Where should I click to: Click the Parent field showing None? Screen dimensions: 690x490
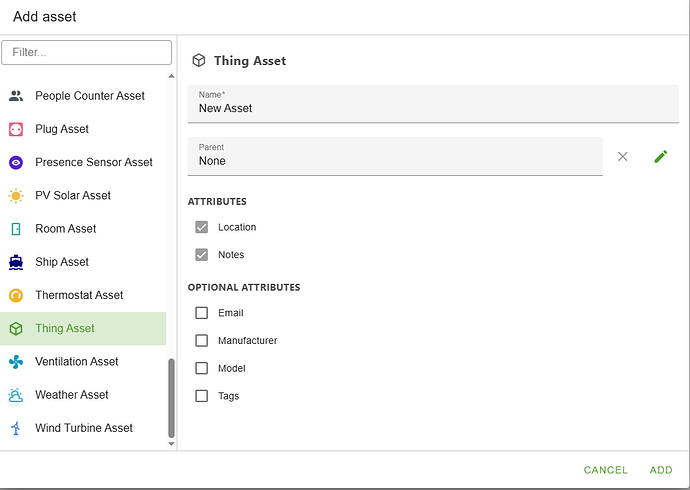click(395, 157)
